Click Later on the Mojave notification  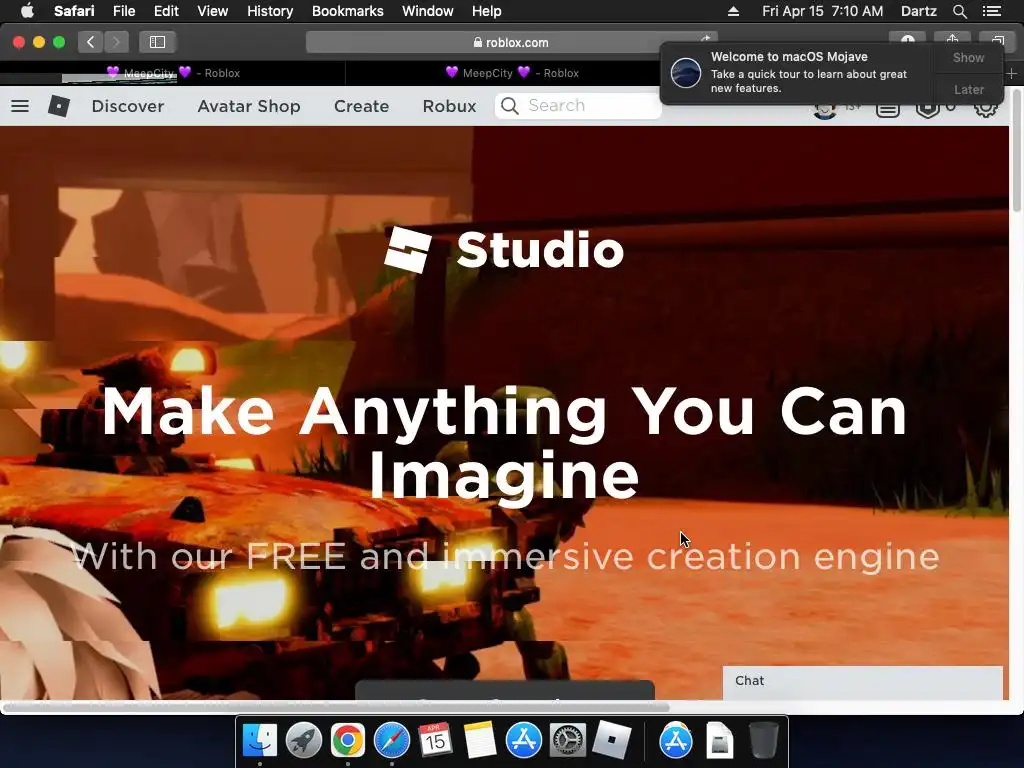968,89
